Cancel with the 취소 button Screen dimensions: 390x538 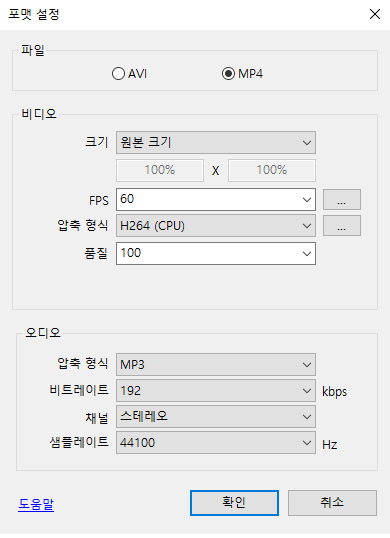click(x=332, y=503)
